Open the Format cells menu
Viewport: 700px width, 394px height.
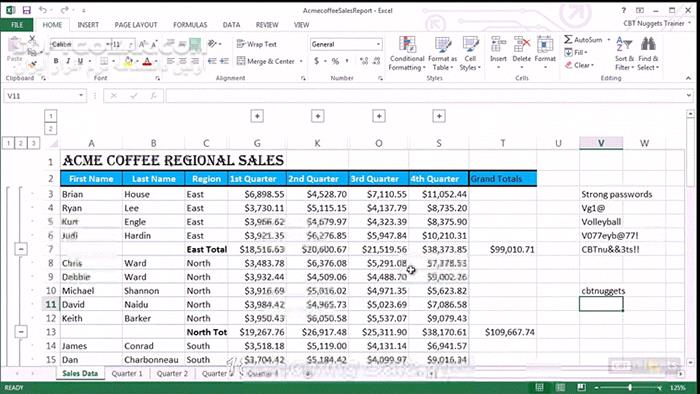click(x=545, y=53)
